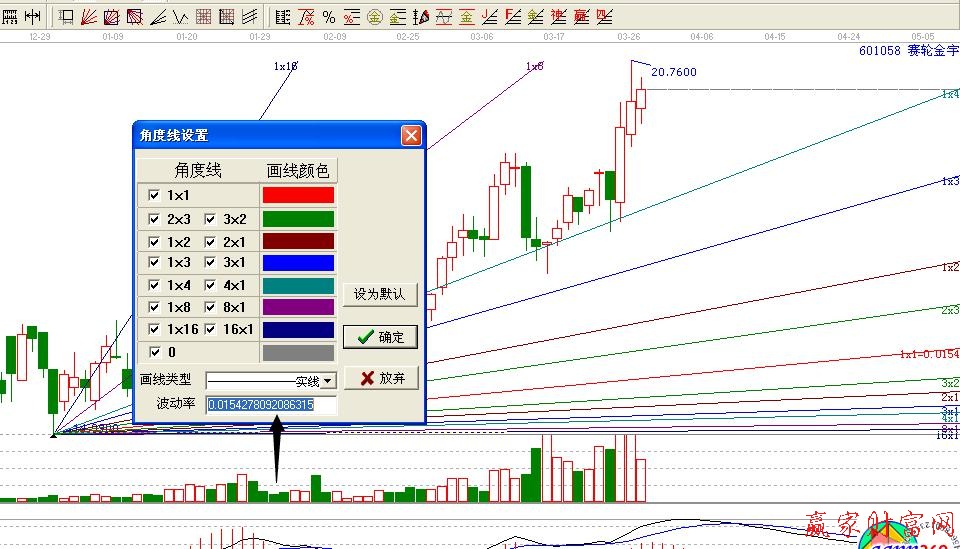Click the gold circled character toolbar icon
960x549 pixels.
point(374,16)
